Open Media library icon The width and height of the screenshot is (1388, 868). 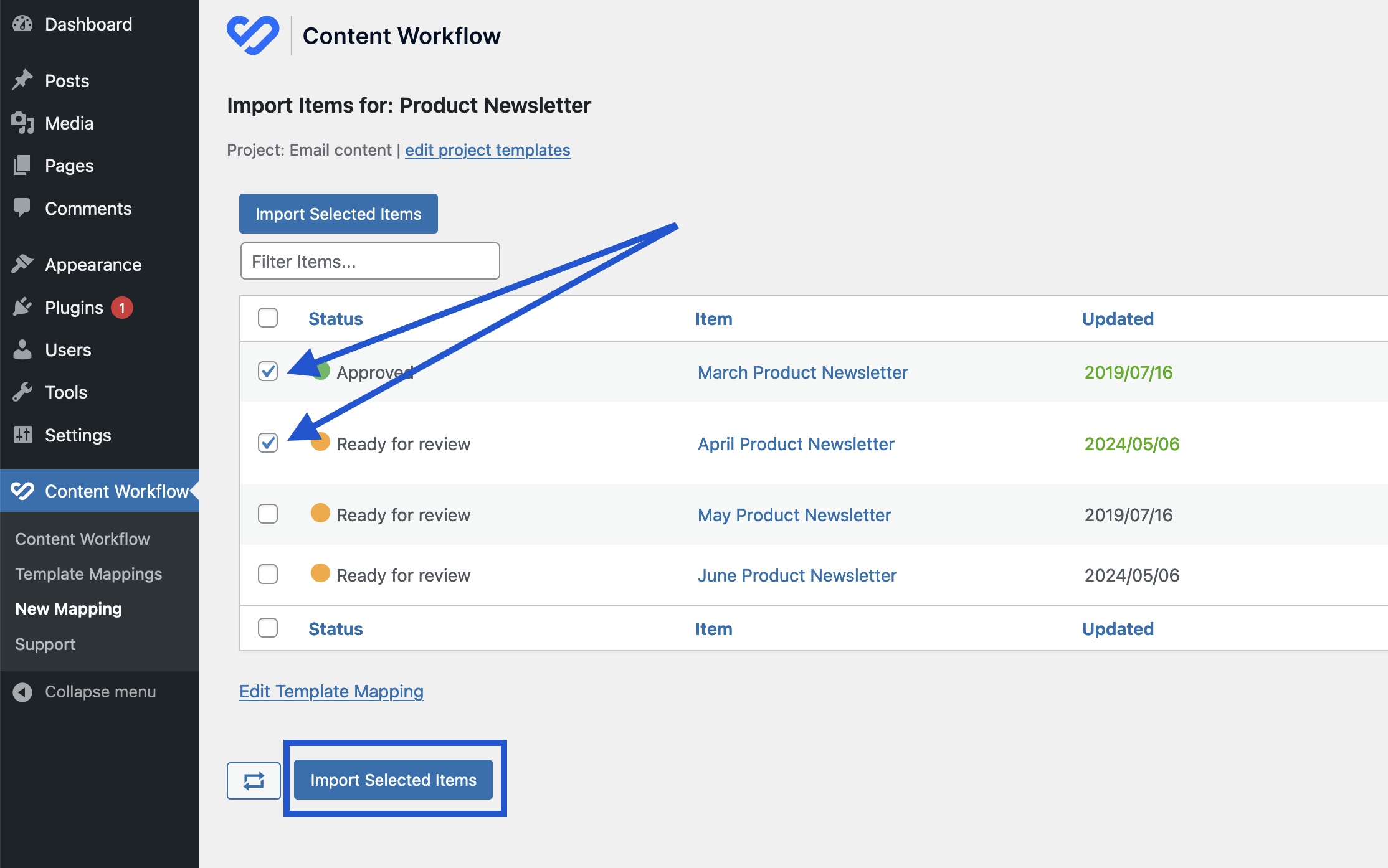(x=22, y=123)
